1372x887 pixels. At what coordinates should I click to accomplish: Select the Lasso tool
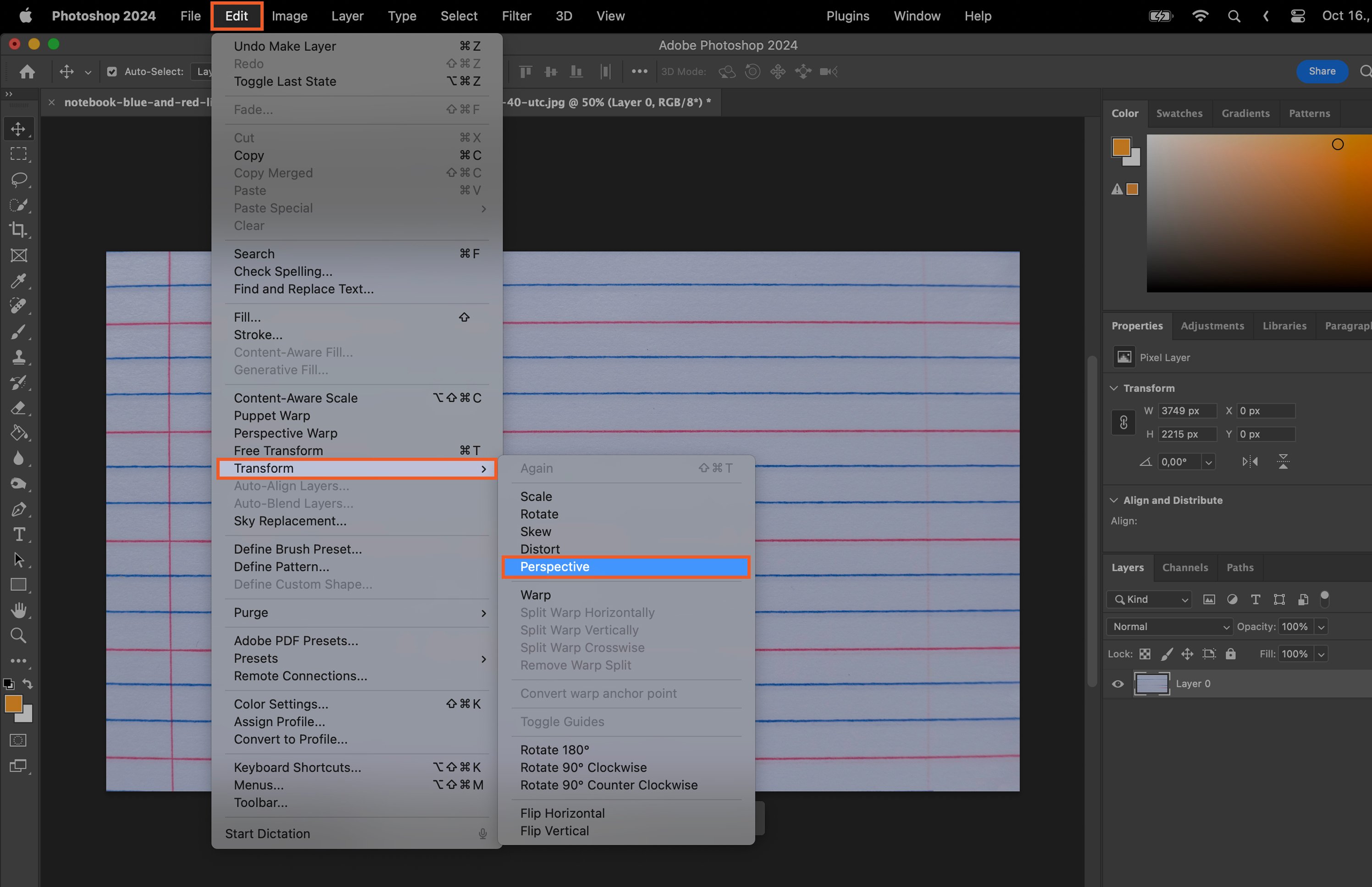coord(18,179)
